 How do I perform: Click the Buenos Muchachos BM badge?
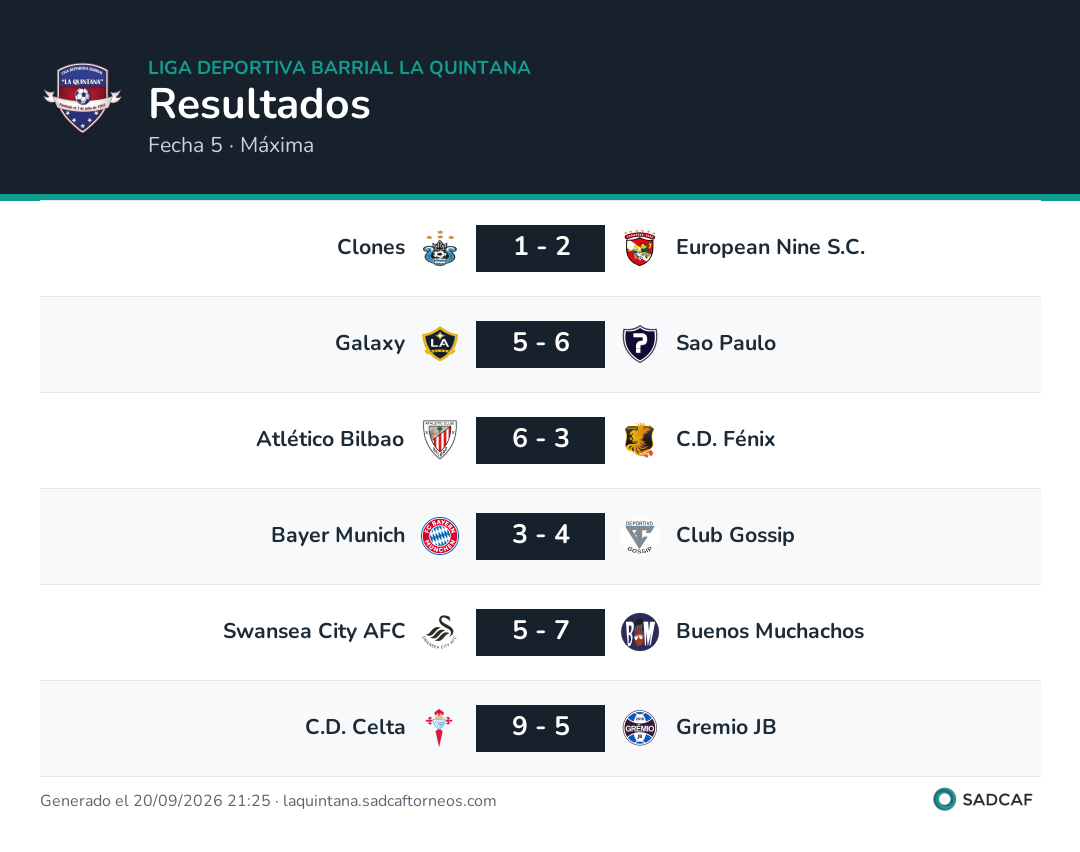pos(640,632)
